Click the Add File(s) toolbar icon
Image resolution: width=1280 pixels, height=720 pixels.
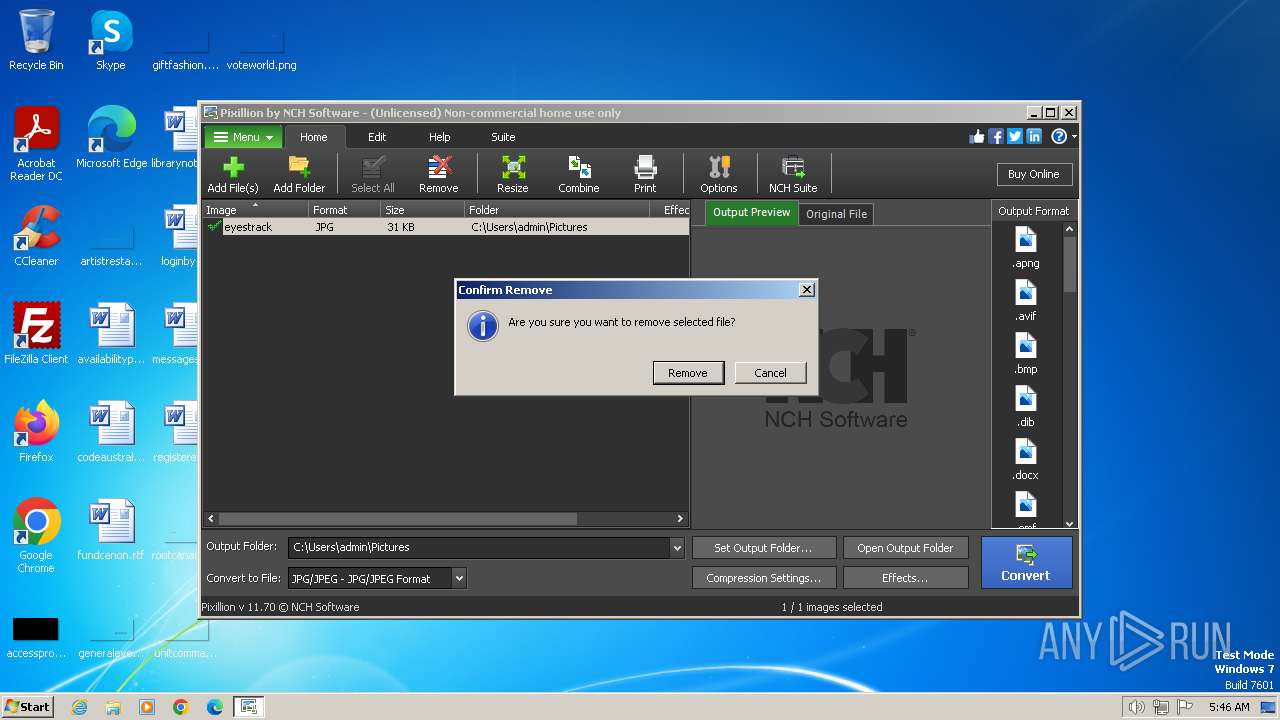pyautogui.click(x=233, y=174)
